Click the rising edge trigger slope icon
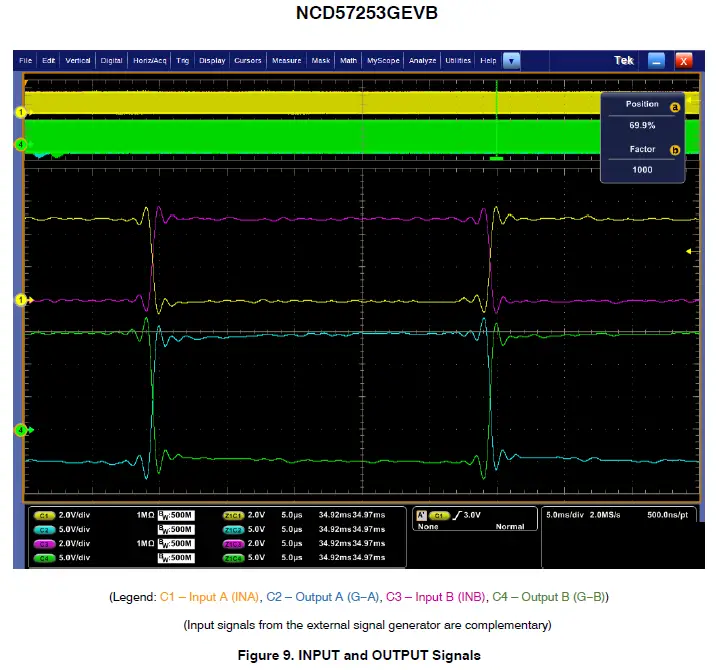 456,515
